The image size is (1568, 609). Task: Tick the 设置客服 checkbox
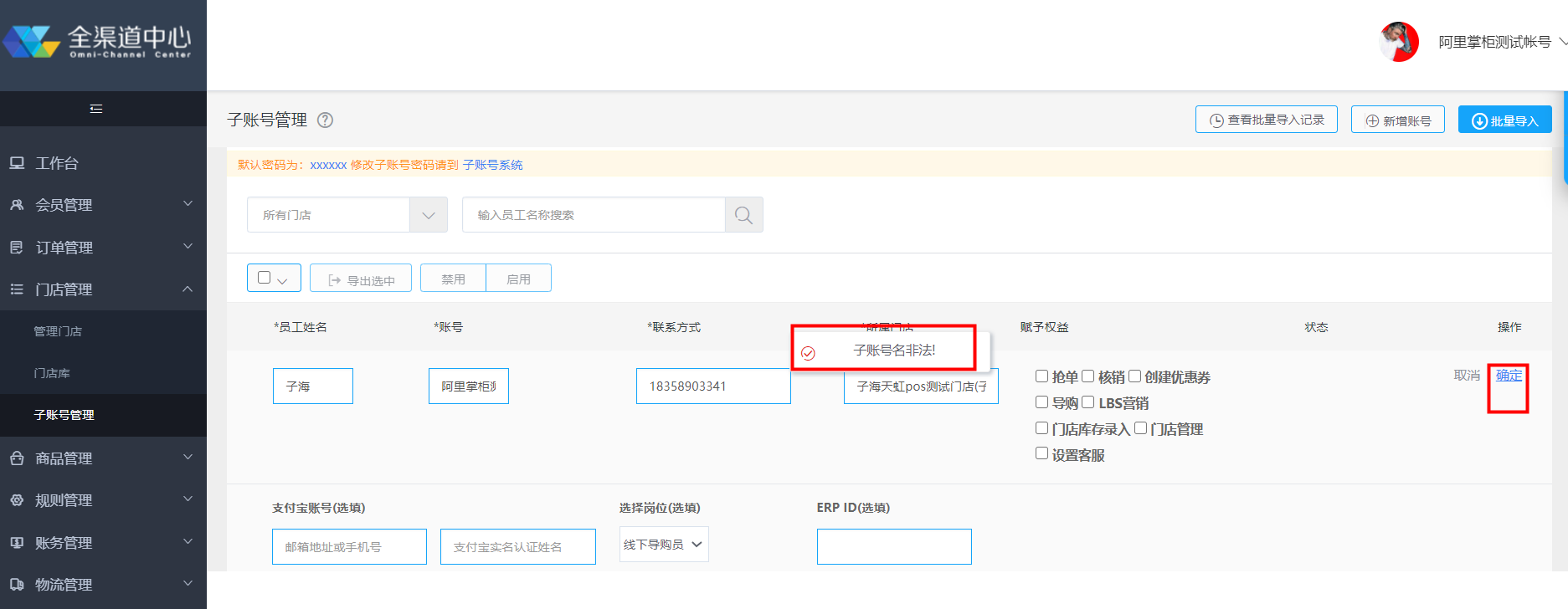tap(1042, 453)
